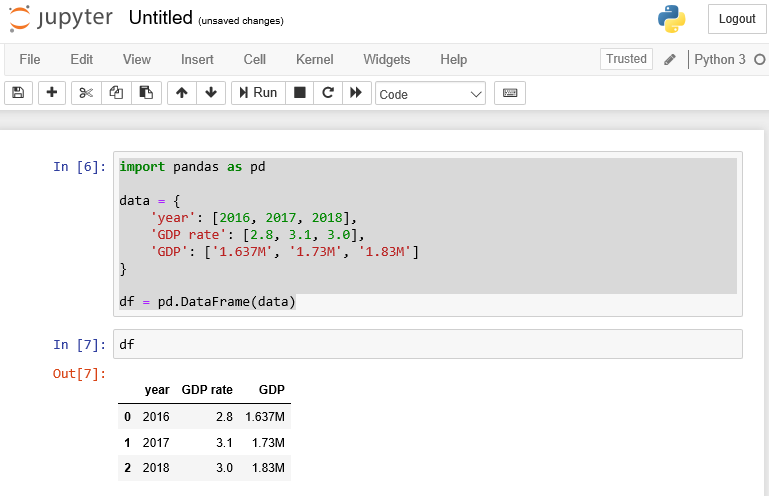The height and width of the screenshot is (496, 769).
Task: Click the row index 2 in table
Action: (x=128, y=468)
